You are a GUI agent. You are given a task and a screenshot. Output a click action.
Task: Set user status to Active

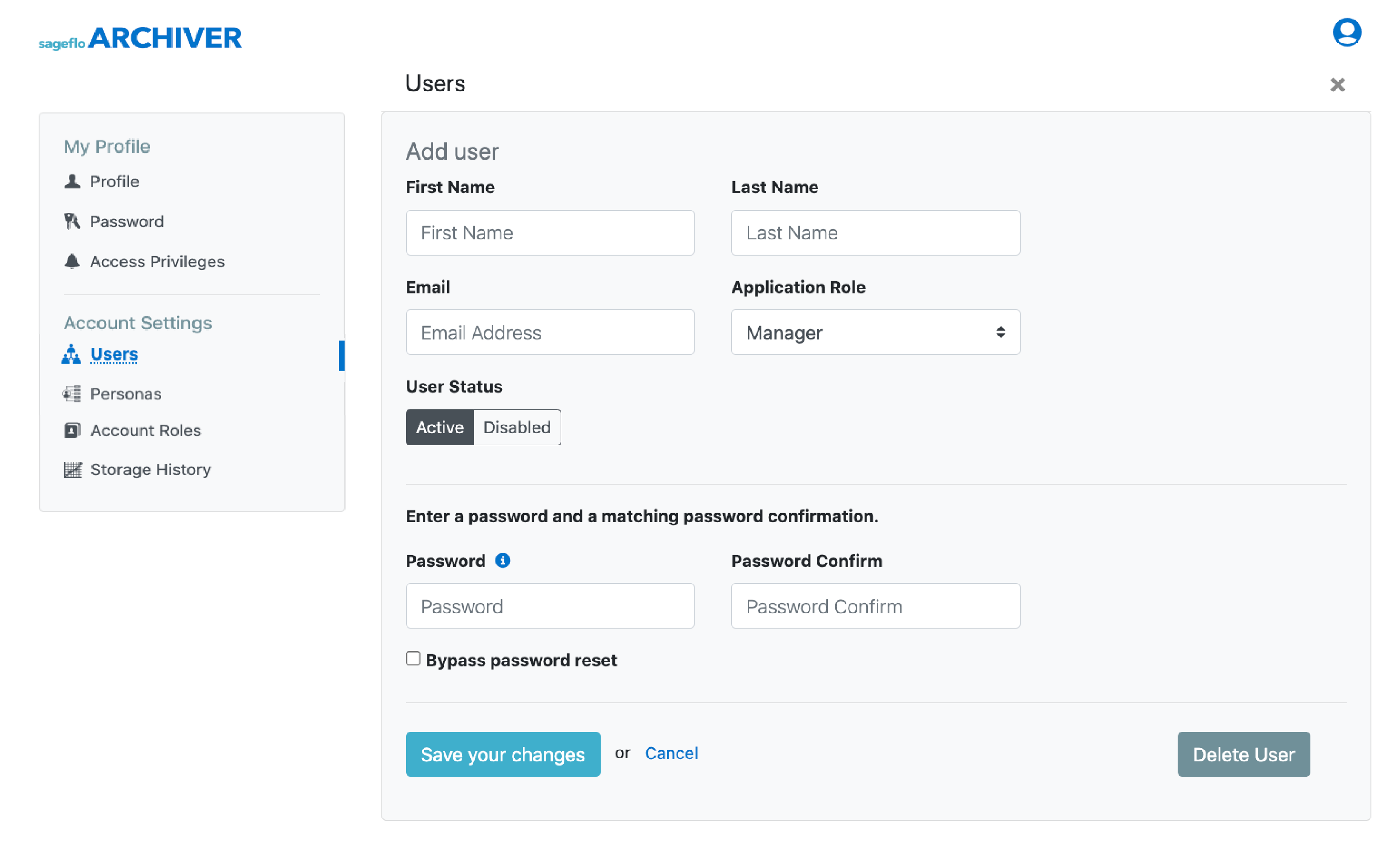click(440, 427)
